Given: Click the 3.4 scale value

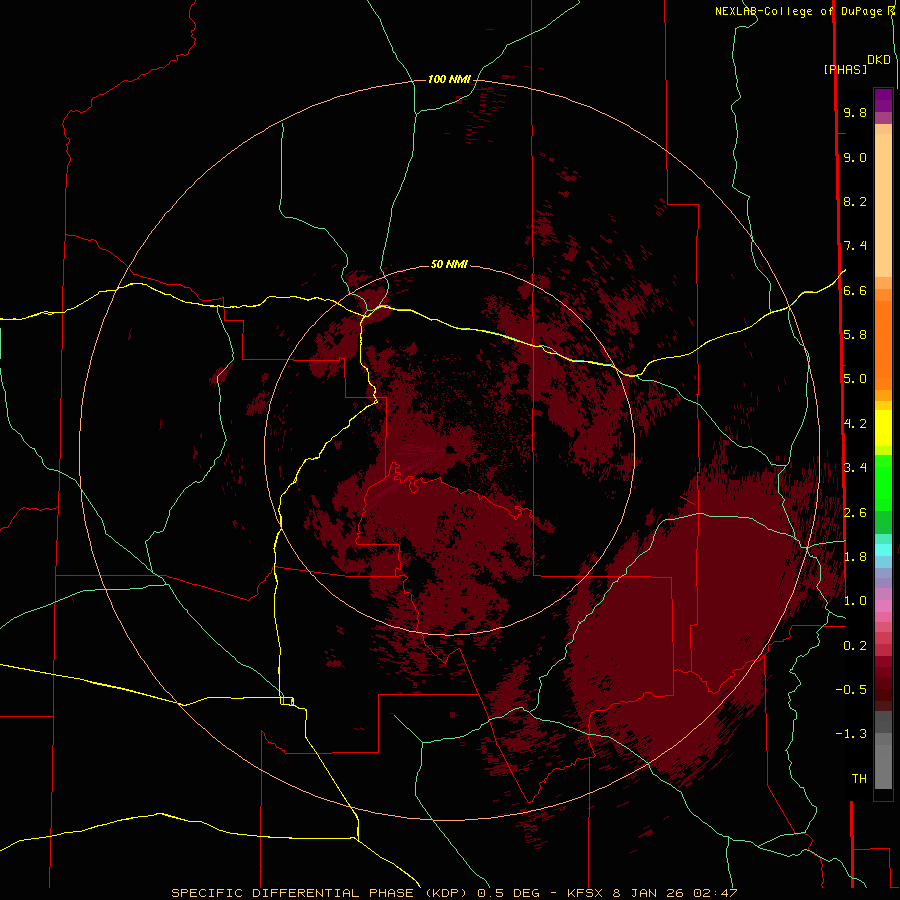Looking at the screenshot, I should click(855, 468).
